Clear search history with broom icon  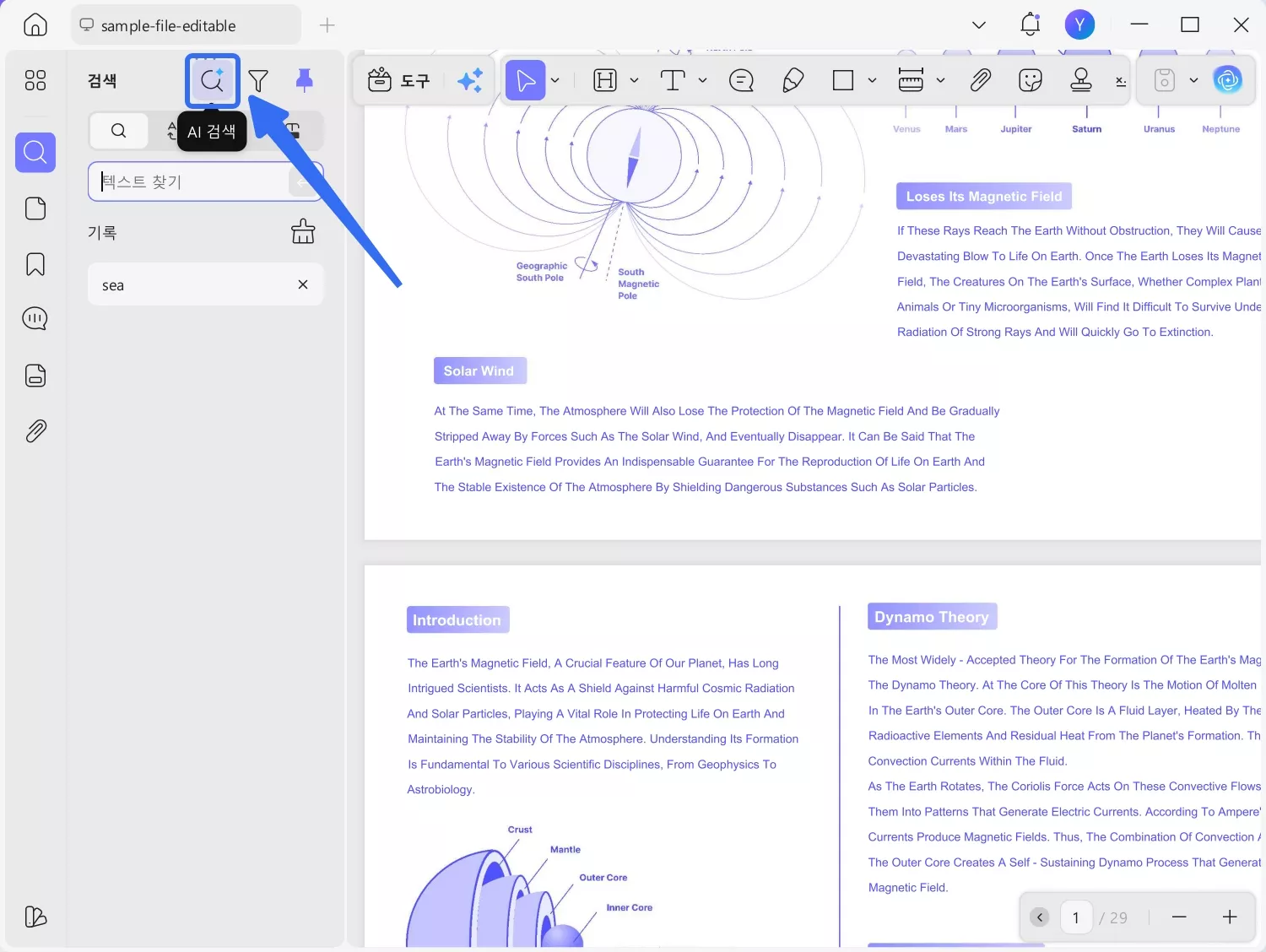point(303,231)
